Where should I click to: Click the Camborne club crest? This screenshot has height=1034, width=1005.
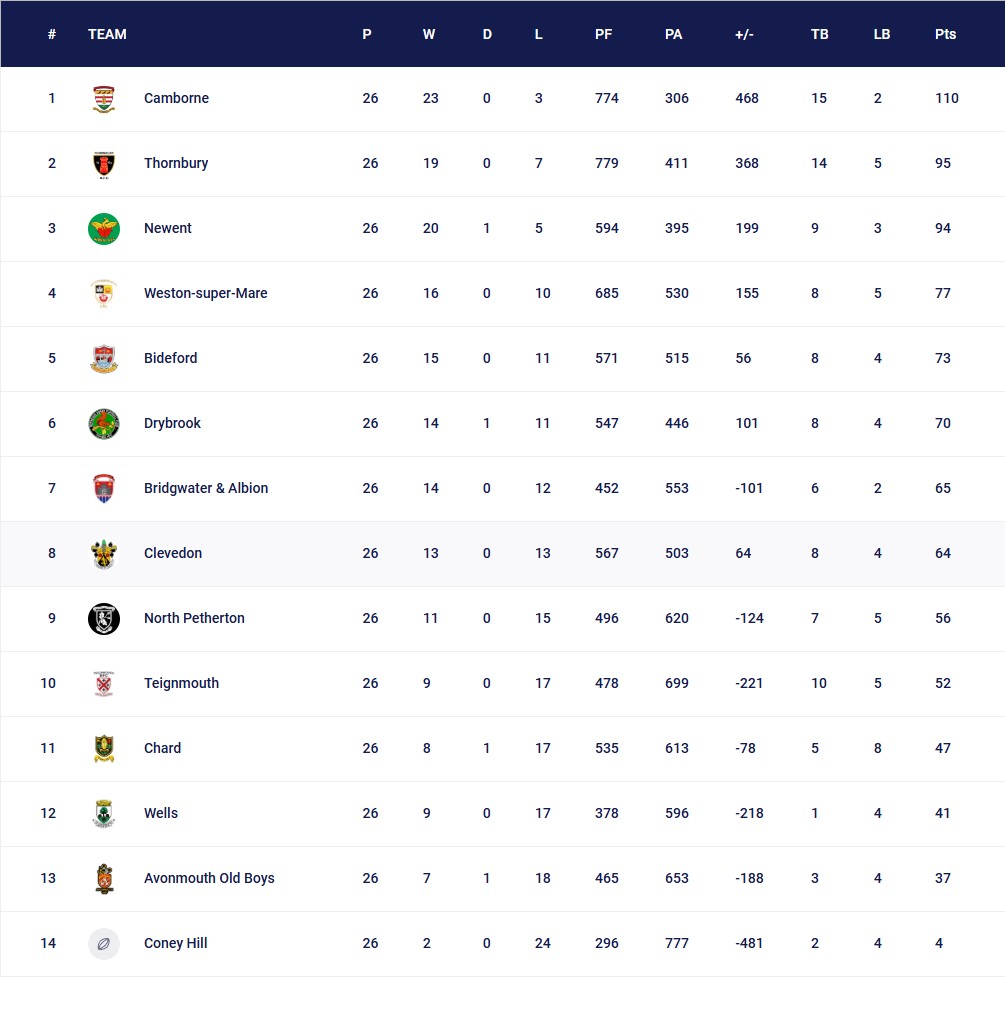(103, 98)
